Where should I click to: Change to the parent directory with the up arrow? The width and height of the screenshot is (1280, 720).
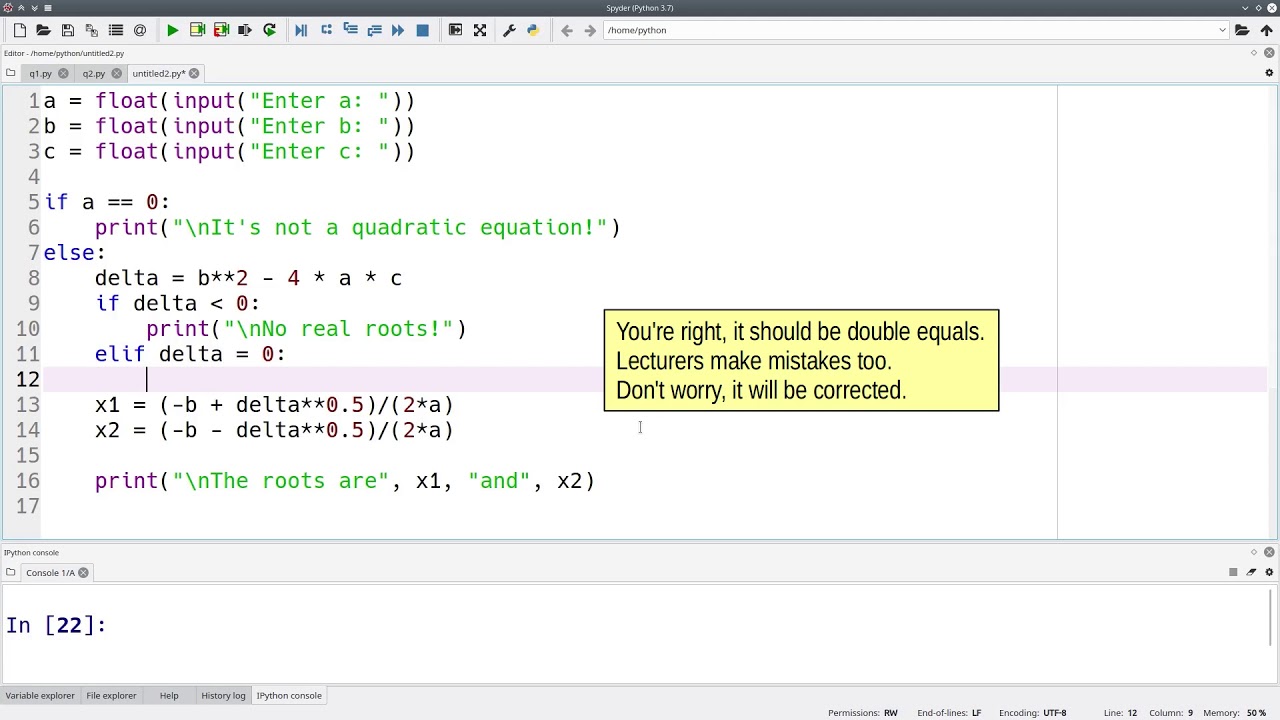(x=1266, y=30)
